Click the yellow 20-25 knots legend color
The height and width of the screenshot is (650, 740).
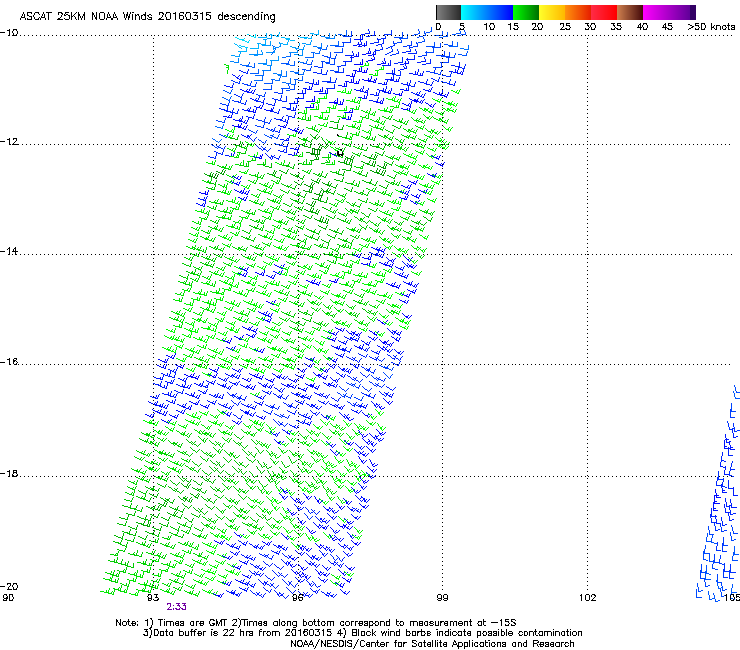tap(552, 12)
